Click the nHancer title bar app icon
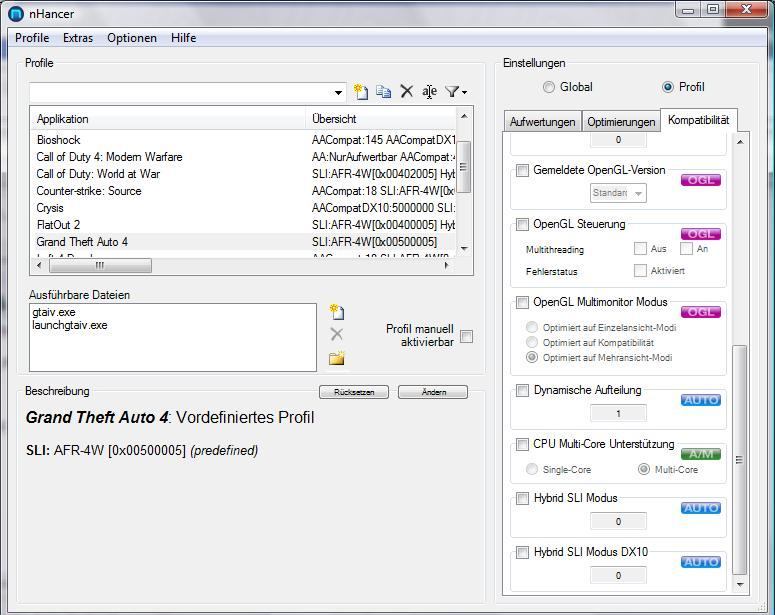 [x=16, y=13]
